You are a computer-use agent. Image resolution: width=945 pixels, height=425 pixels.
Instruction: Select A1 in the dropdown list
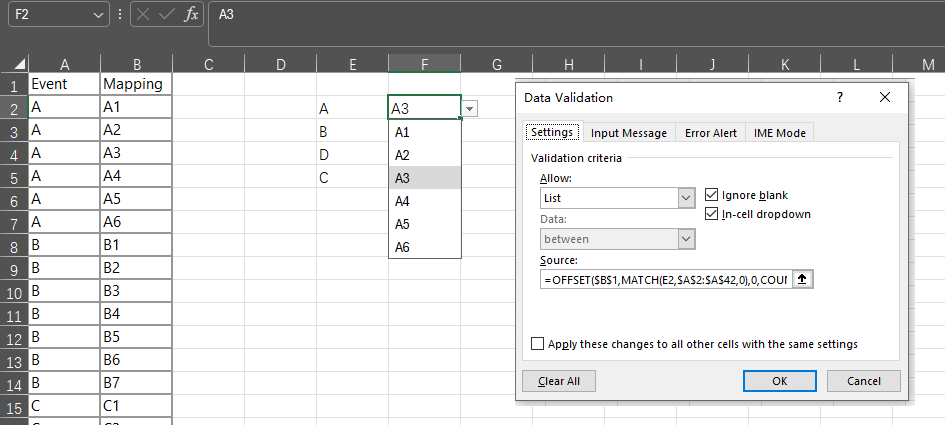tap(425, 132)
